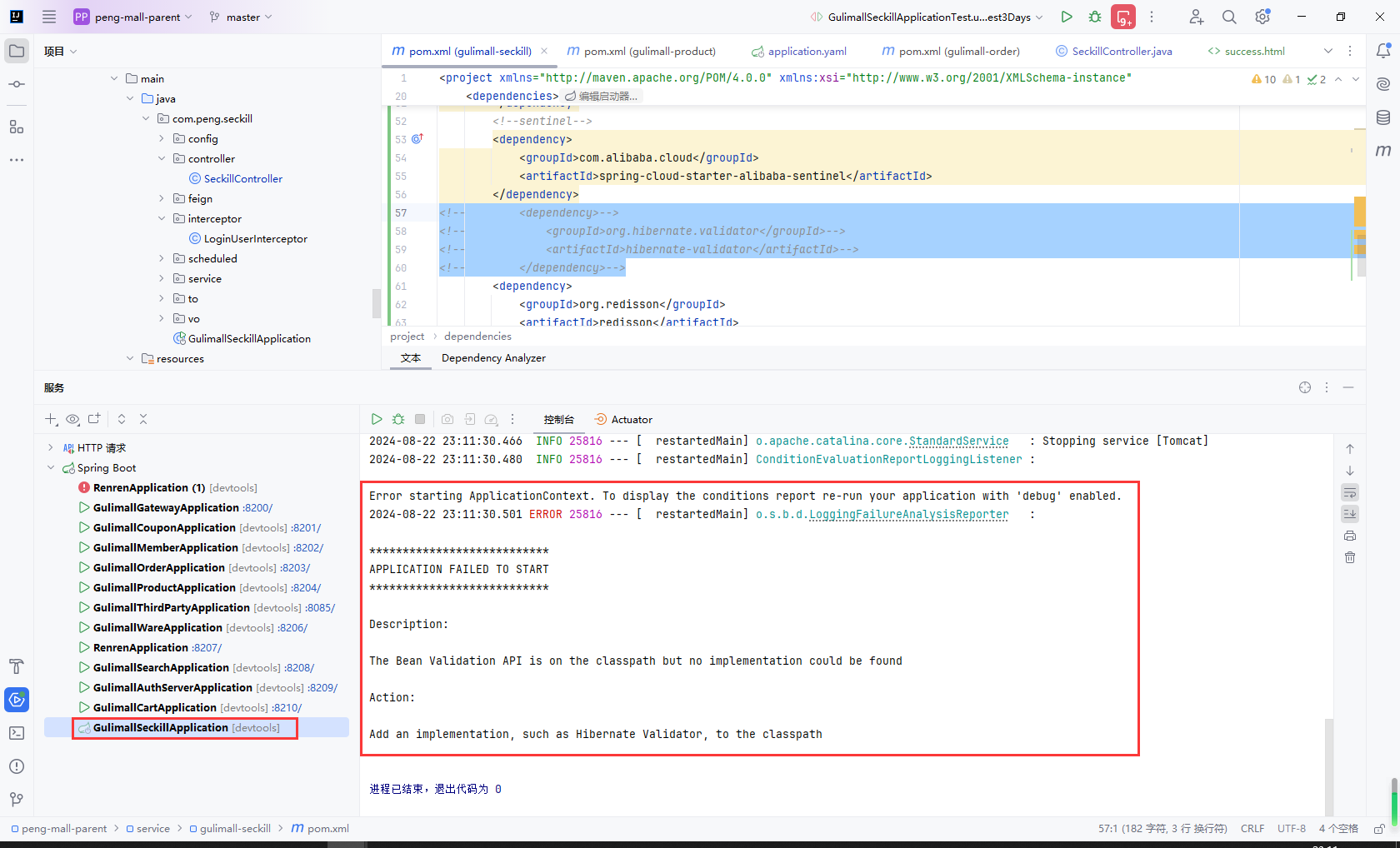
Task: Switch to pom.xml (gulimall-order) tab
Action: coord(951,51)
